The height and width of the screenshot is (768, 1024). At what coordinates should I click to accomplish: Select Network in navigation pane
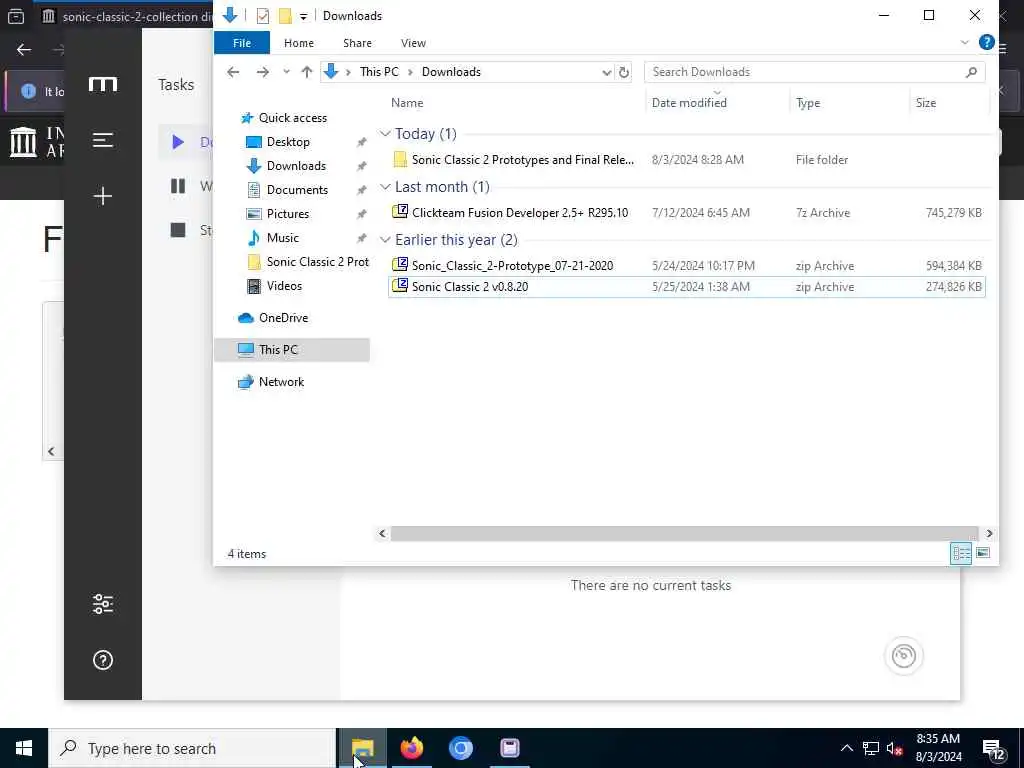coord(281,382)
